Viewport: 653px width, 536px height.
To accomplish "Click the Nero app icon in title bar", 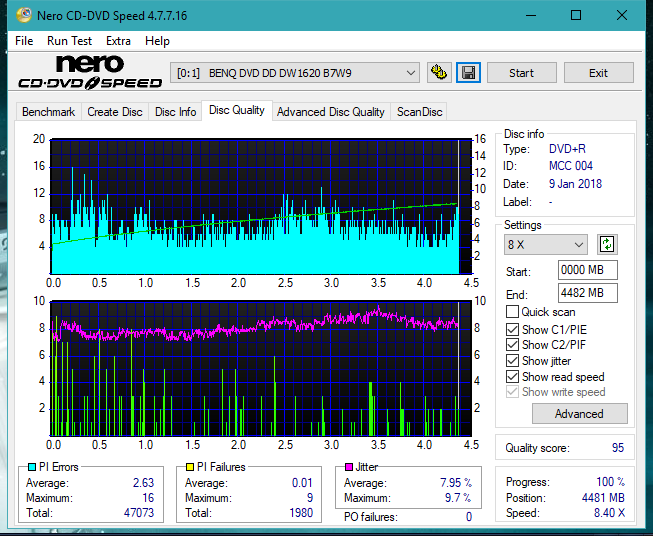I will 24,15.
